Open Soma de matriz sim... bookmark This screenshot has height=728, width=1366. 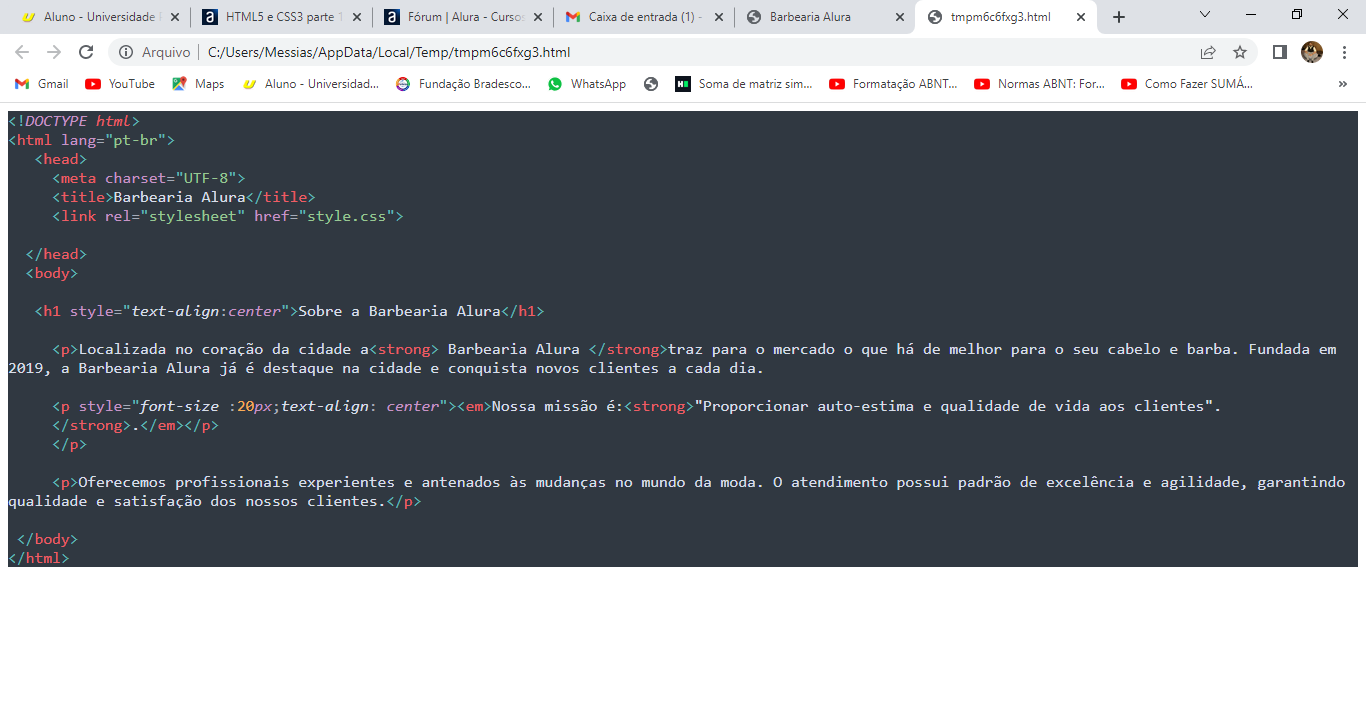(743, 84)
